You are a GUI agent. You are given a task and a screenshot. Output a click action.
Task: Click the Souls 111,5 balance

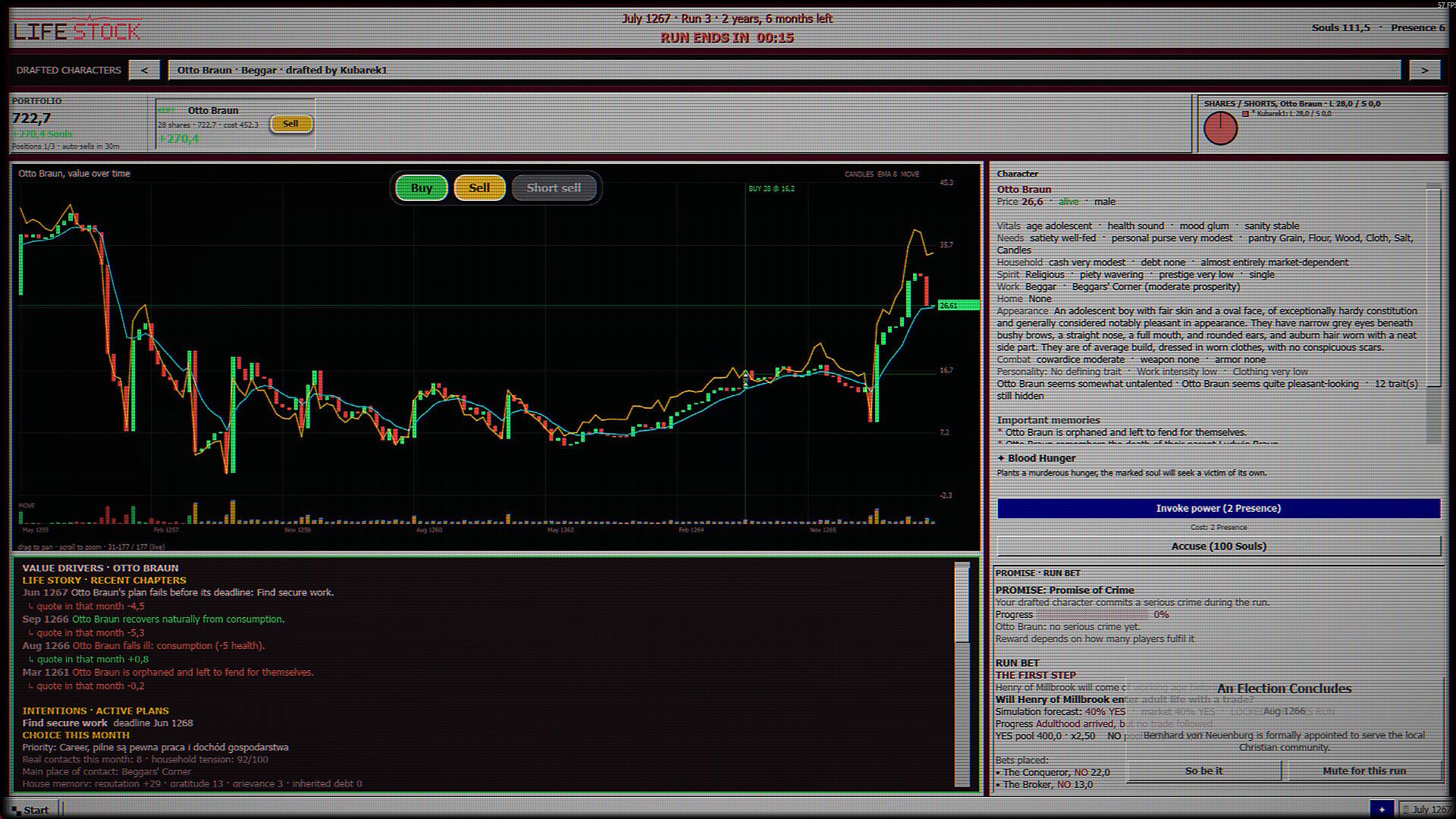1341,28
